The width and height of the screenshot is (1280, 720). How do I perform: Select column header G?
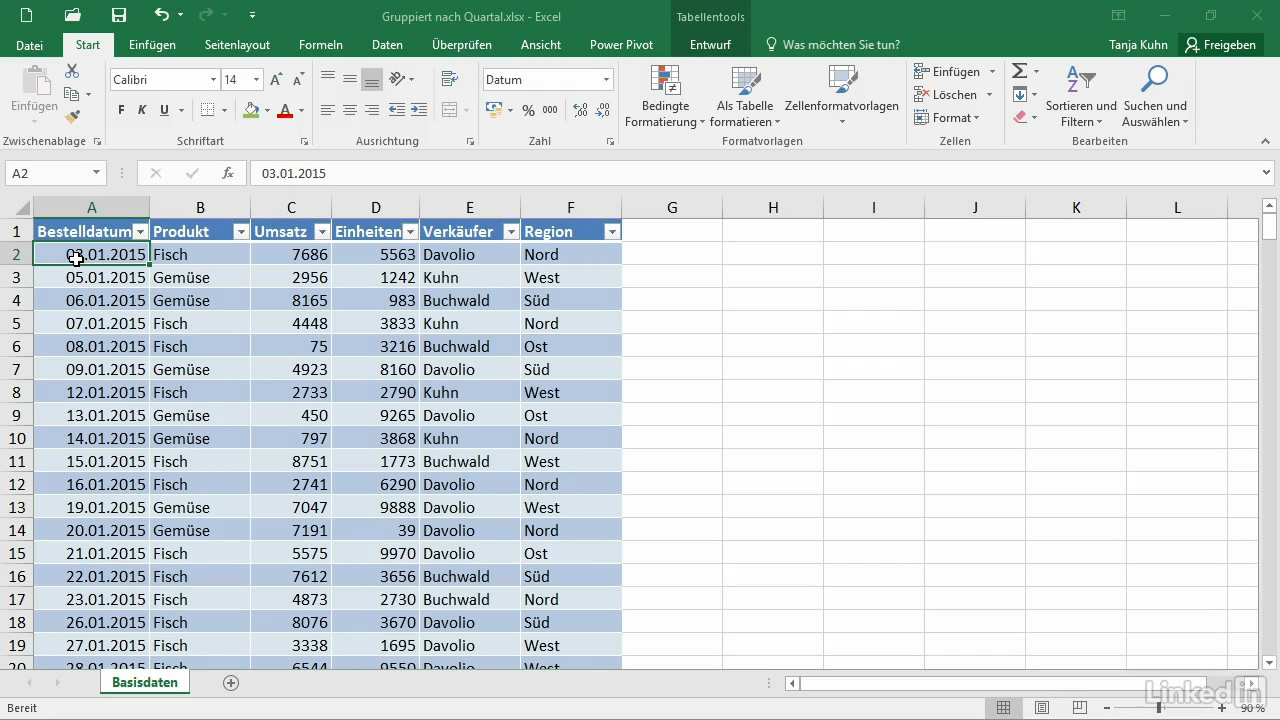[672, 208]
